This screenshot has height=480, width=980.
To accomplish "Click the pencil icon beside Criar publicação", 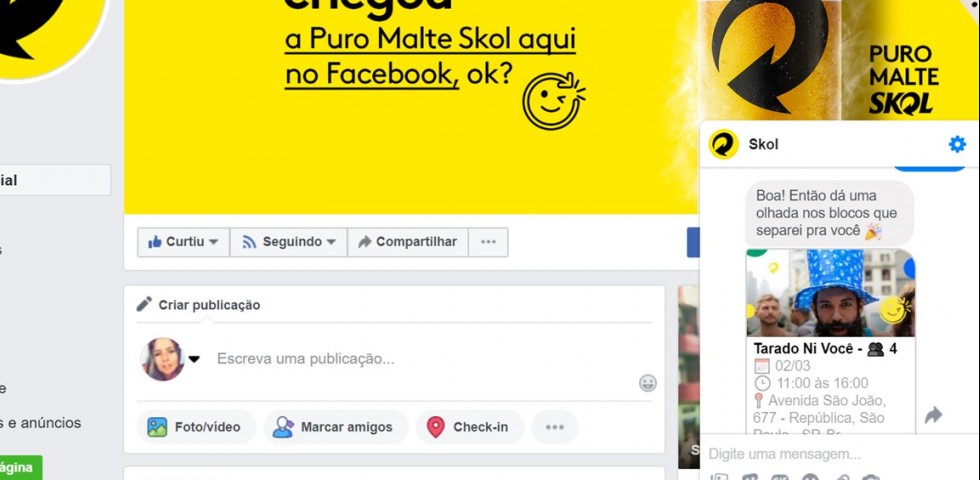I will point(144,304).
